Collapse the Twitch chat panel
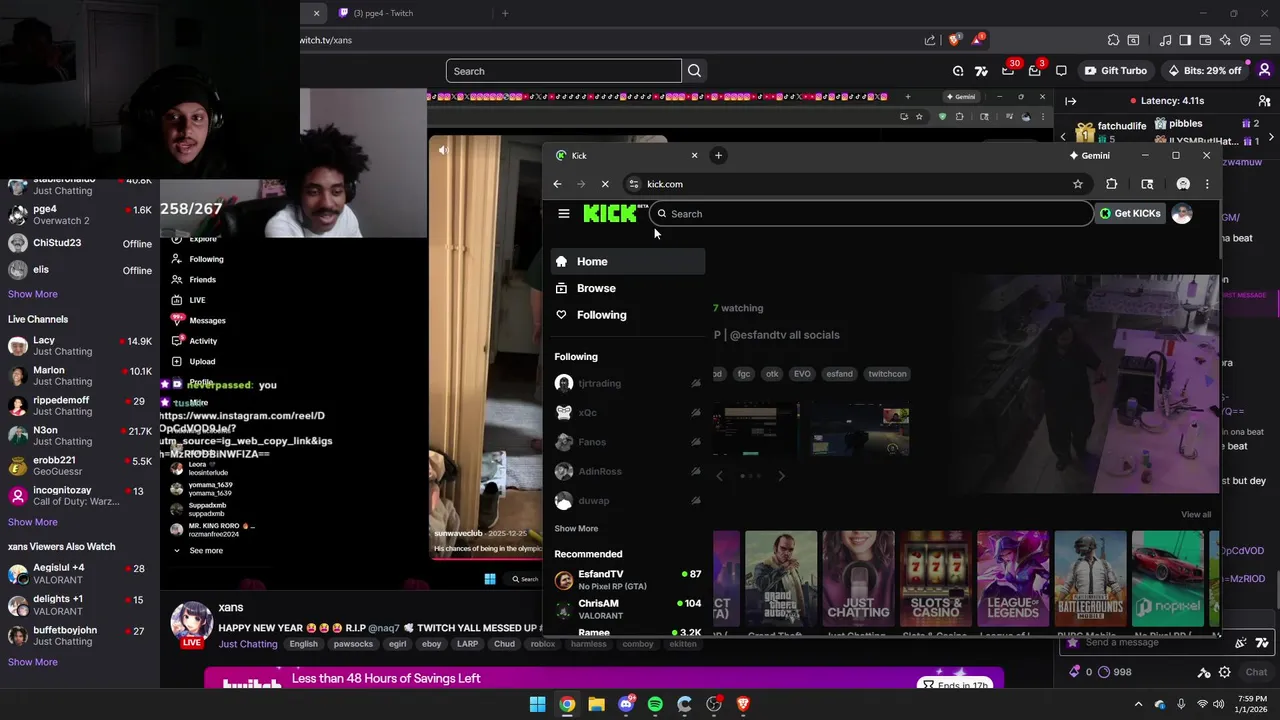 click(x=1070, y=101)
